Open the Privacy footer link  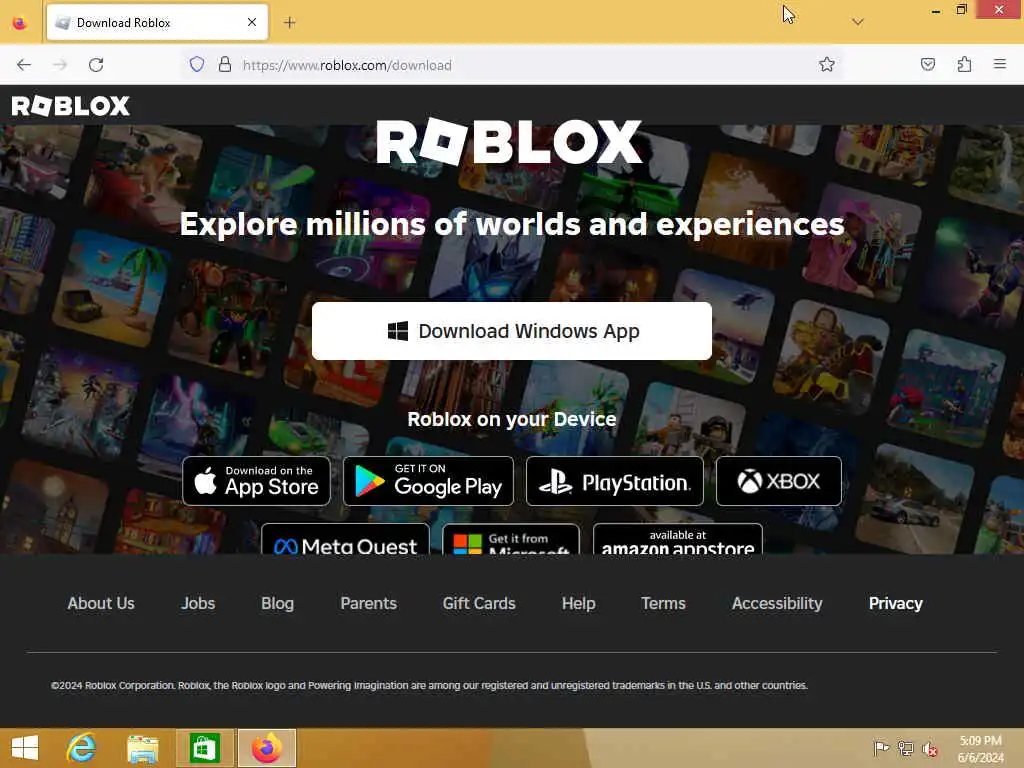pyautogui.click(x=895, y=603)
